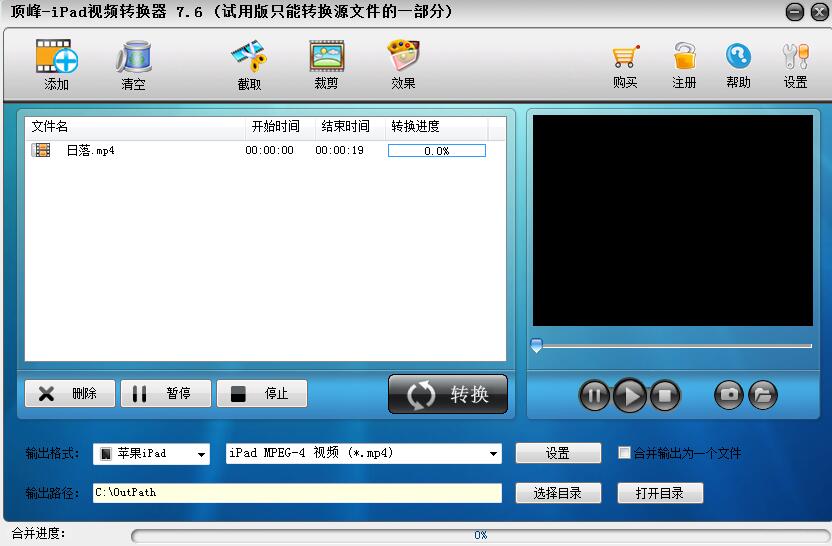832x546 pixels.
Task: Click the 合并进度 0% progress bar
Action: pyautogui.click(x=480, y=535)
